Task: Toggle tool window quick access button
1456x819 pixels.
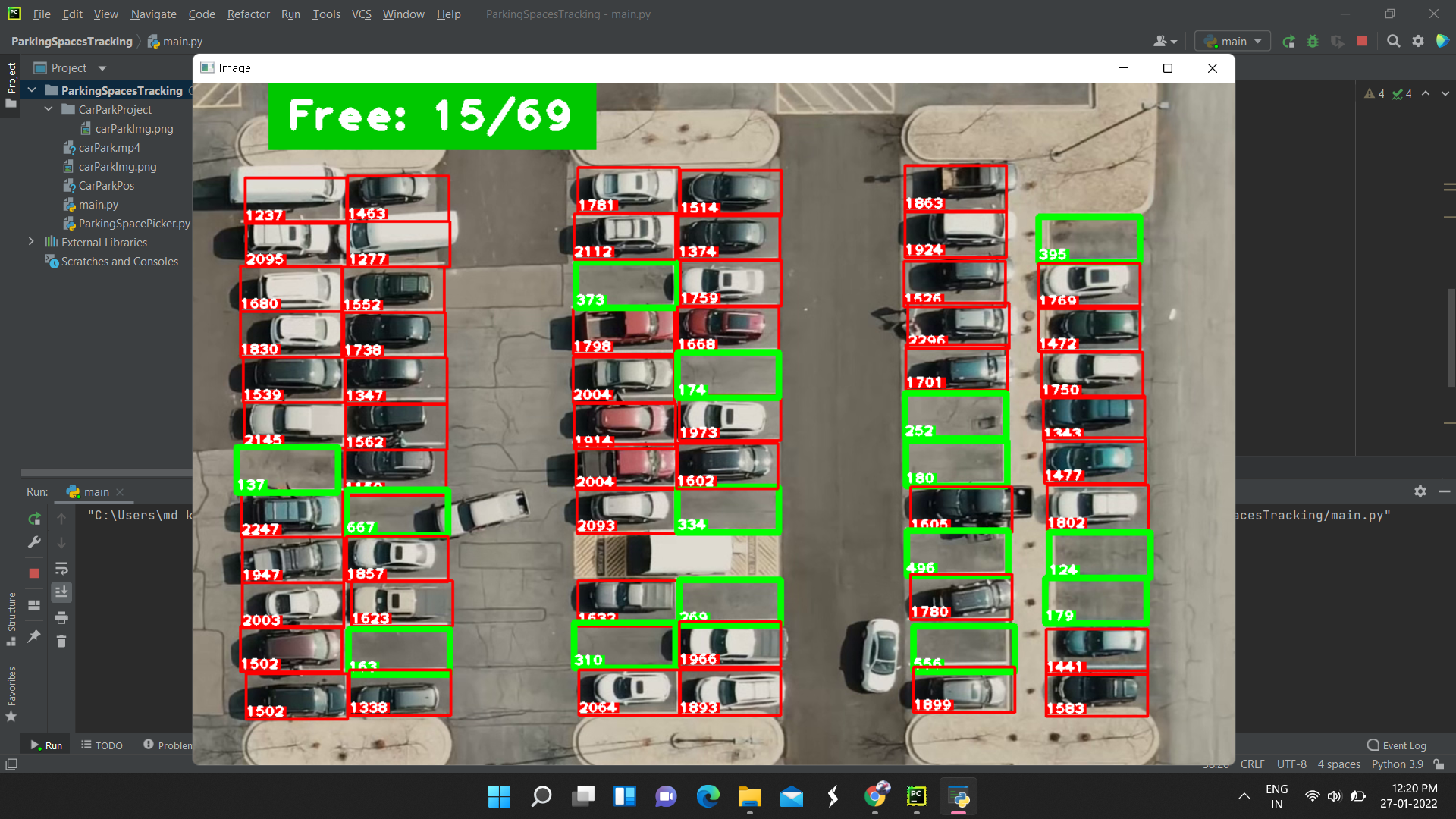Action: click(11, 764)
